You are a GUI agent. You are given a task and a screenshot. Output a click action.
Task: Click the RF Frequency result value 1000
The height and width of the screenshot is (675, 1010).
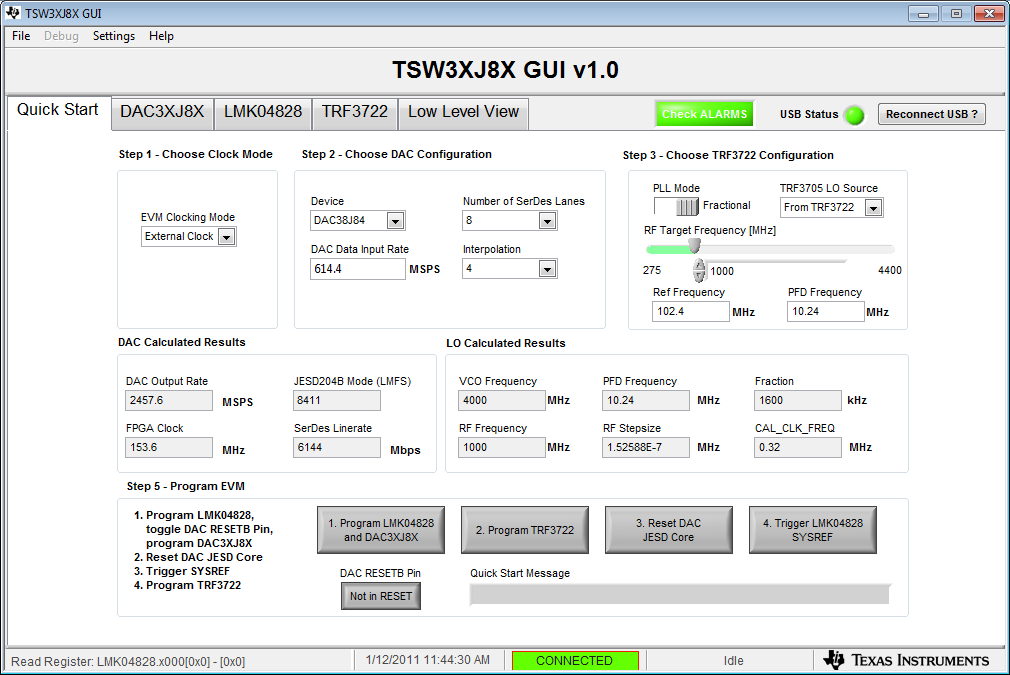(502, 448)
